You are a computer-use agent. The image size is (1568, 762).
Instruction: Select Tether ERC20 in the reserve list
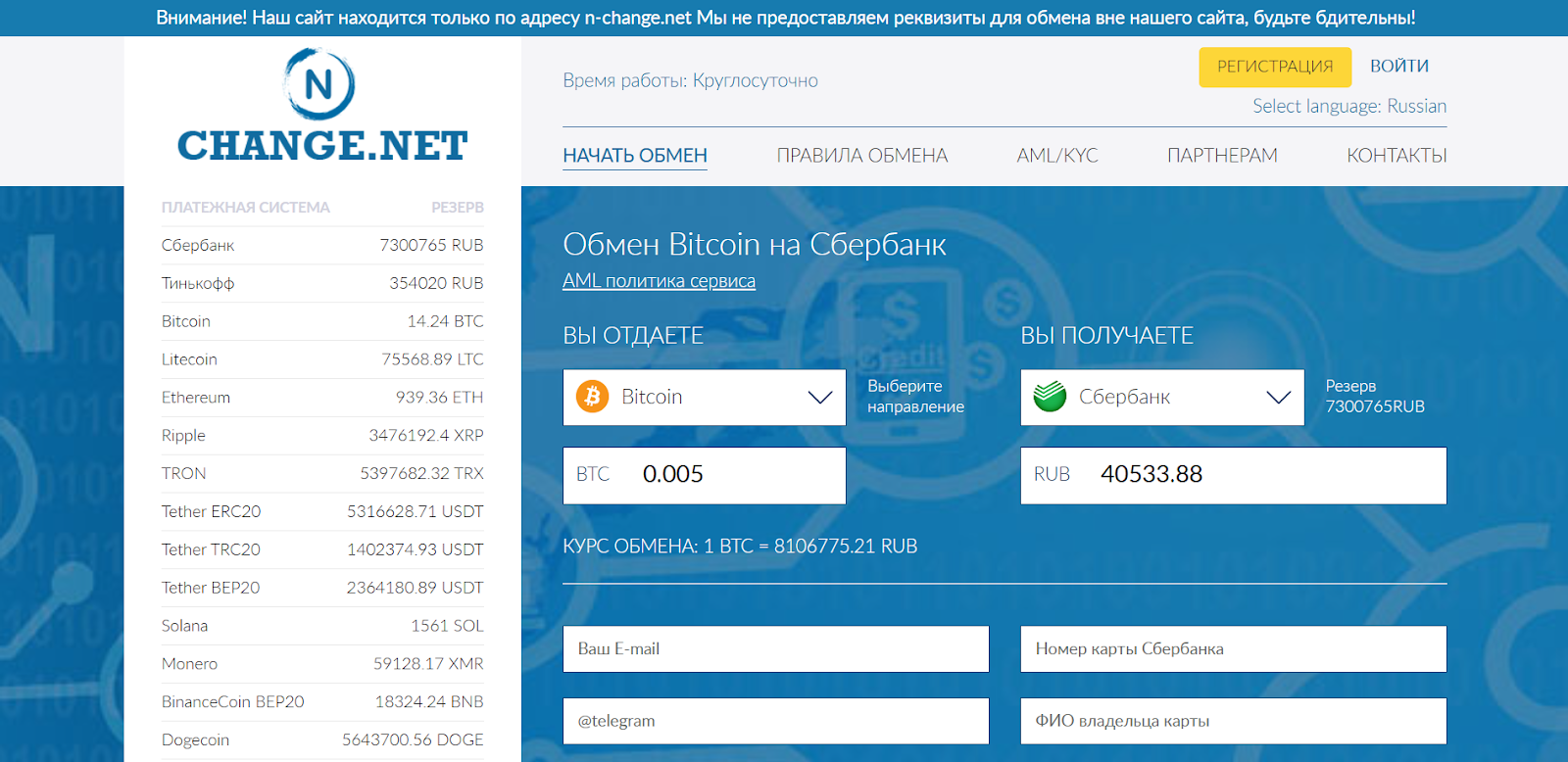click(x=322, y=511)
